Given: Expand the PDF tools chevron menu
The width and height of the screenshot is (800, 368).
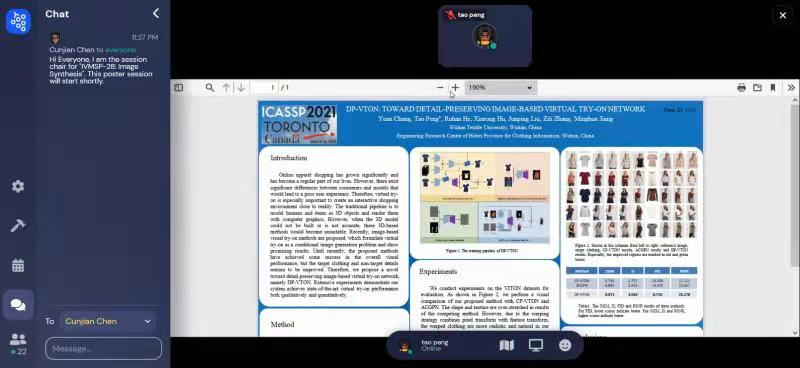Looking at the screenshot, I should pos(791,88).
